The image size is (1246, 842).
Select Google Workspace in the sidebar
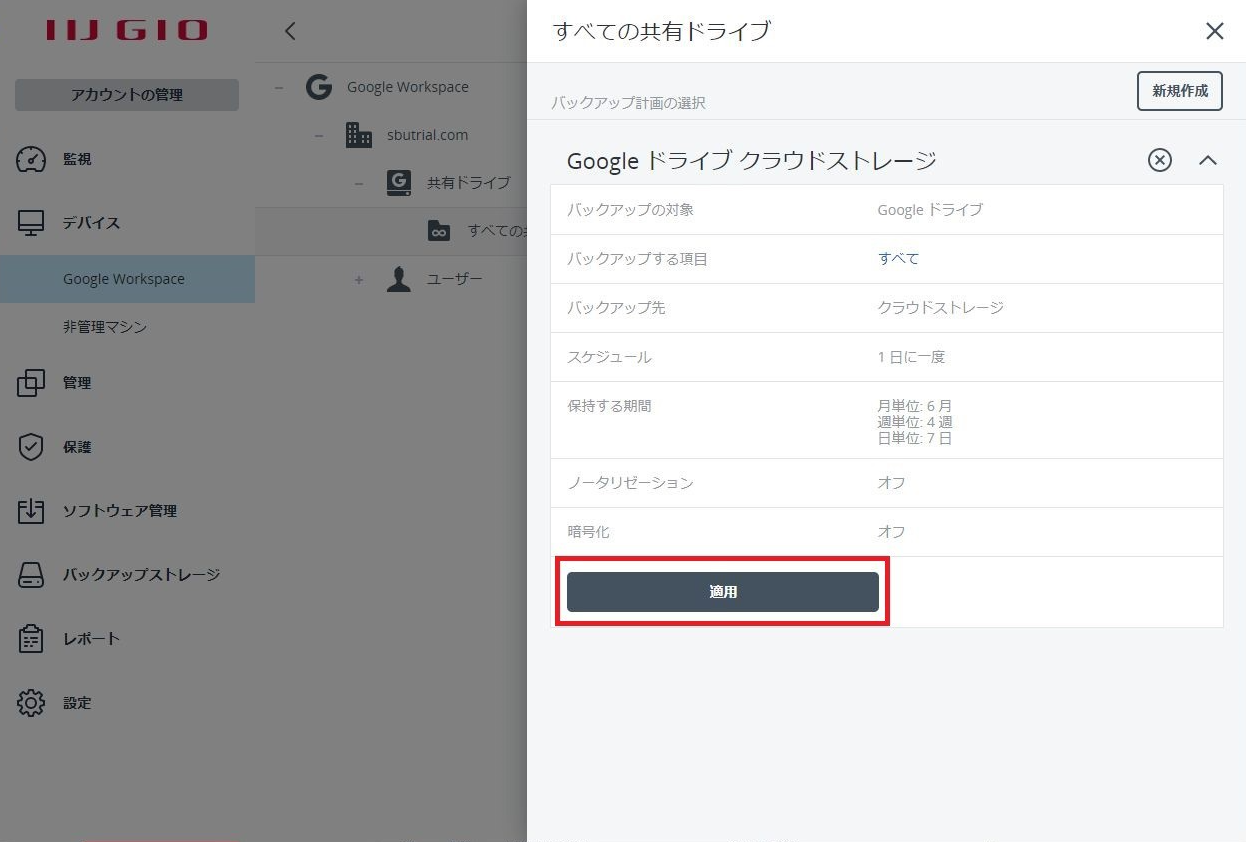click(x=127, y=279)
